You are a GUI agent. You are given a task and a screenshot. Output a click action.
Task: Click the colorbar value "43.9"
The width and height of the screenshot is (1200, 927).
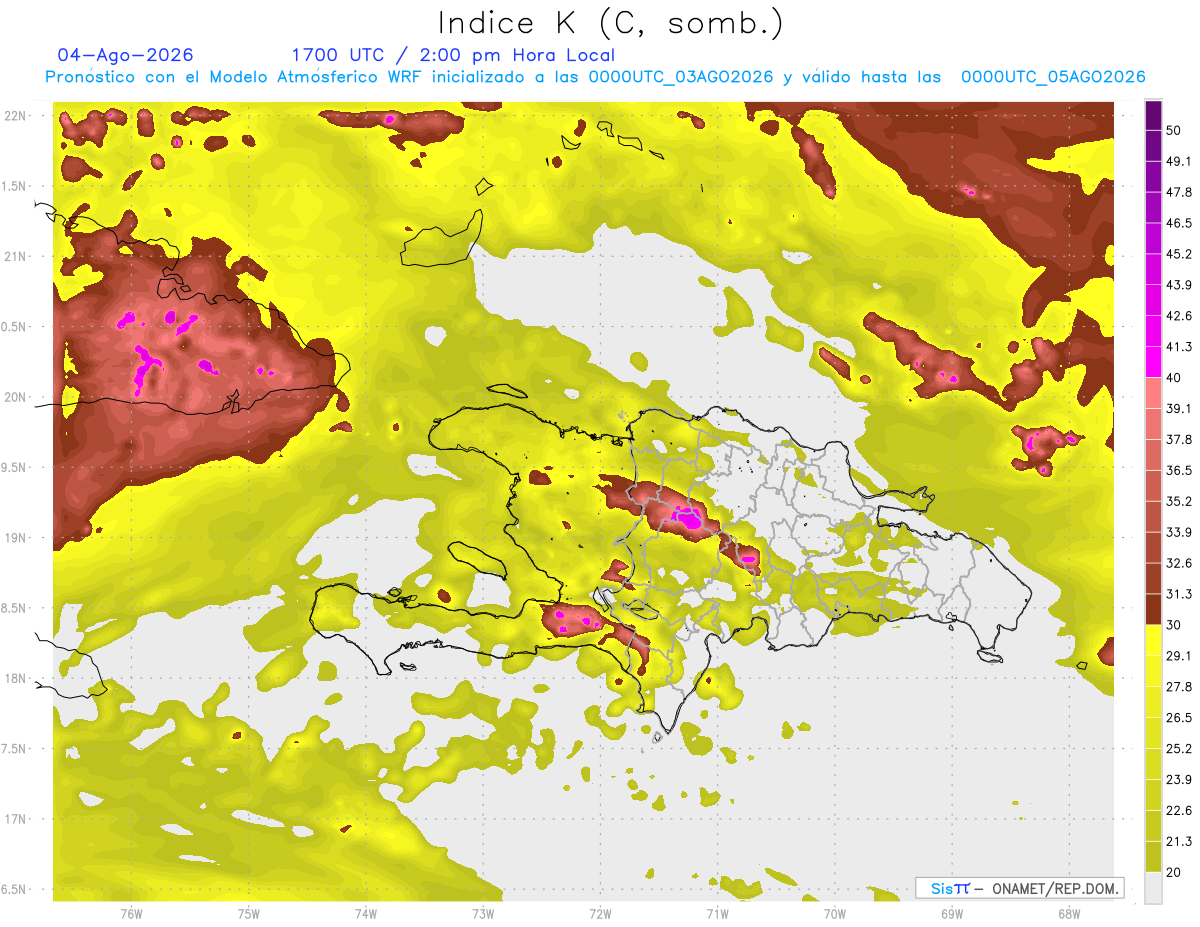pos(1178,285)
